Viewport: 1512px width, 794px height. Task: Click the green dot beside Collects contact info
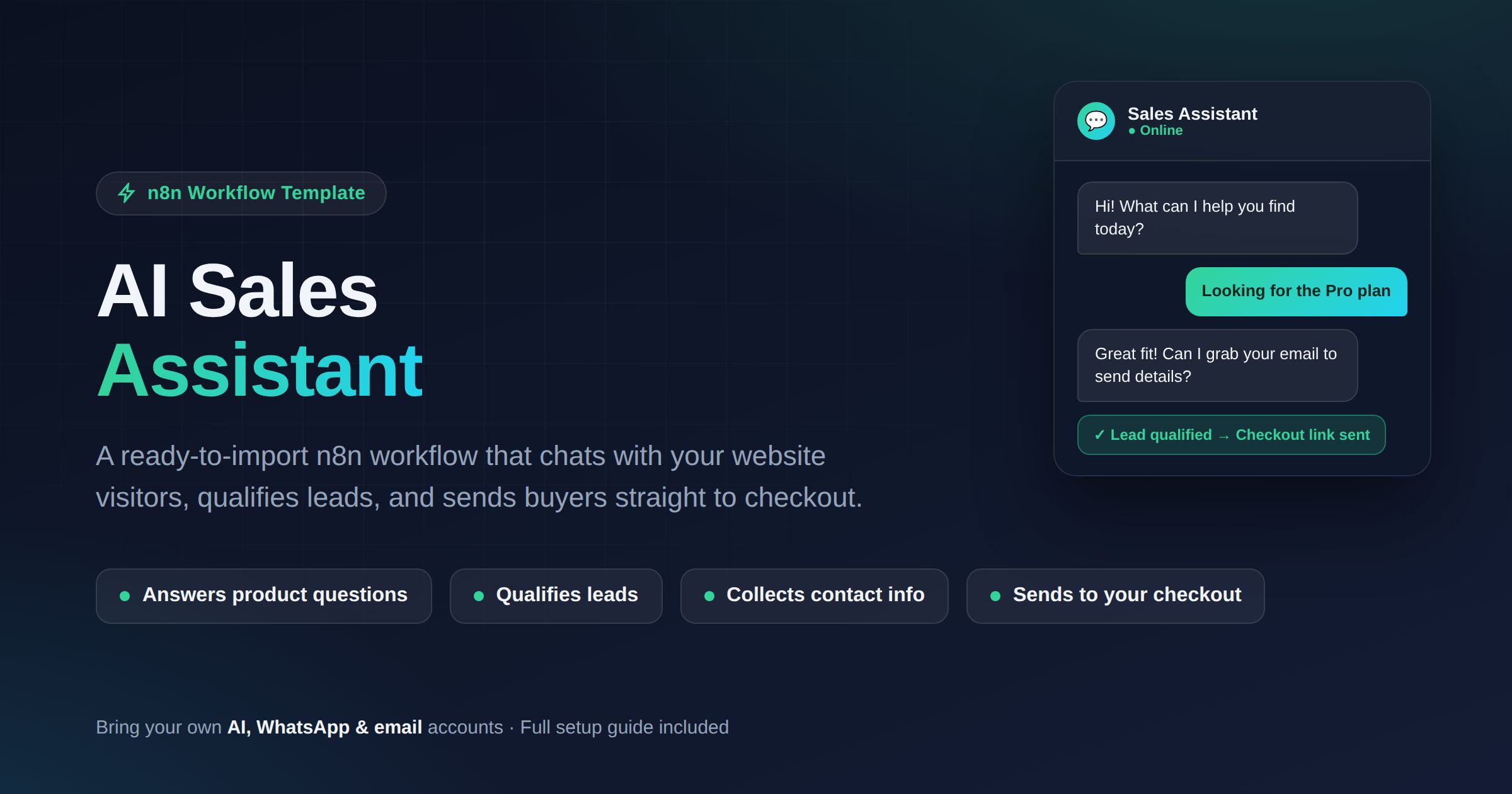709,595
